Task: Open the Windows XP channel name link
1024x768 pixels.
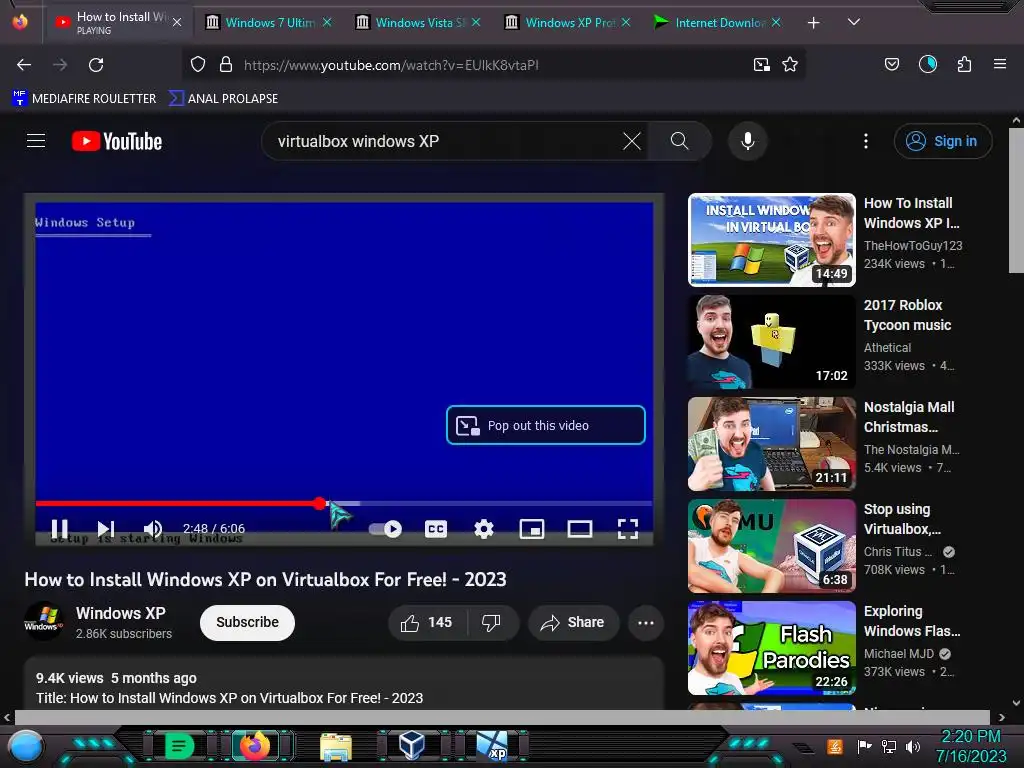Action: click(x=121, y=613)
